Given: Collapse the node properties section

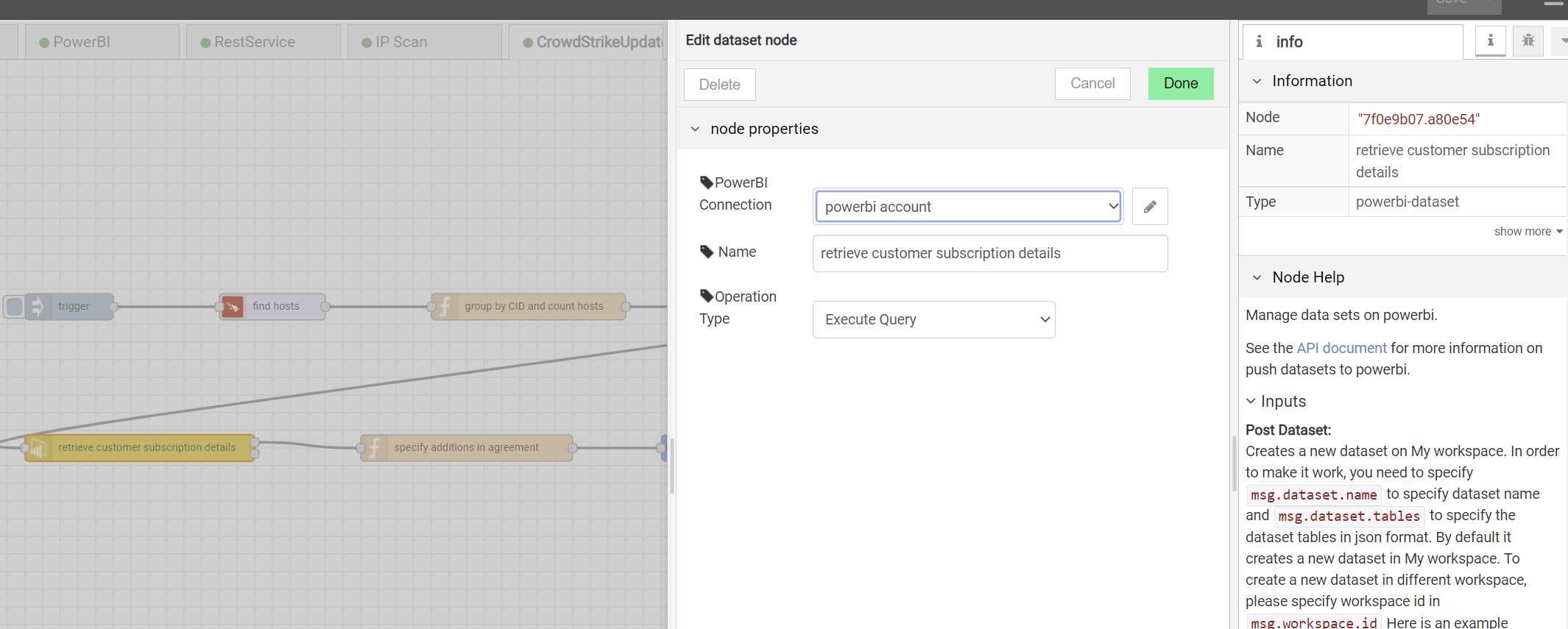Looking at the screenshot, I should click(695, 129).
